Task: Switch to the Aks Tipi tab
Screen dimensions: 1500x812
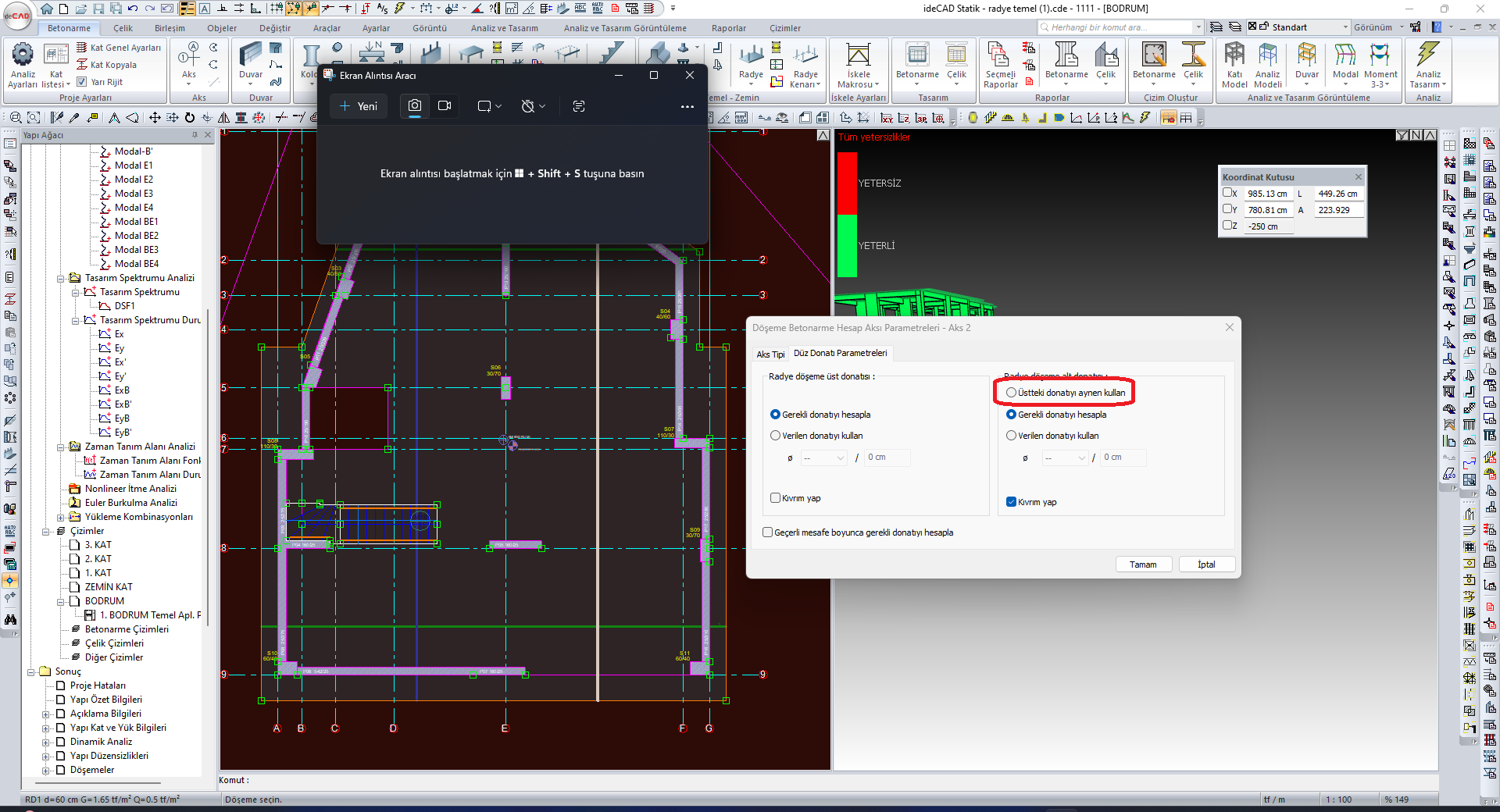Action: pyautogui.click(x=770, y=354)
